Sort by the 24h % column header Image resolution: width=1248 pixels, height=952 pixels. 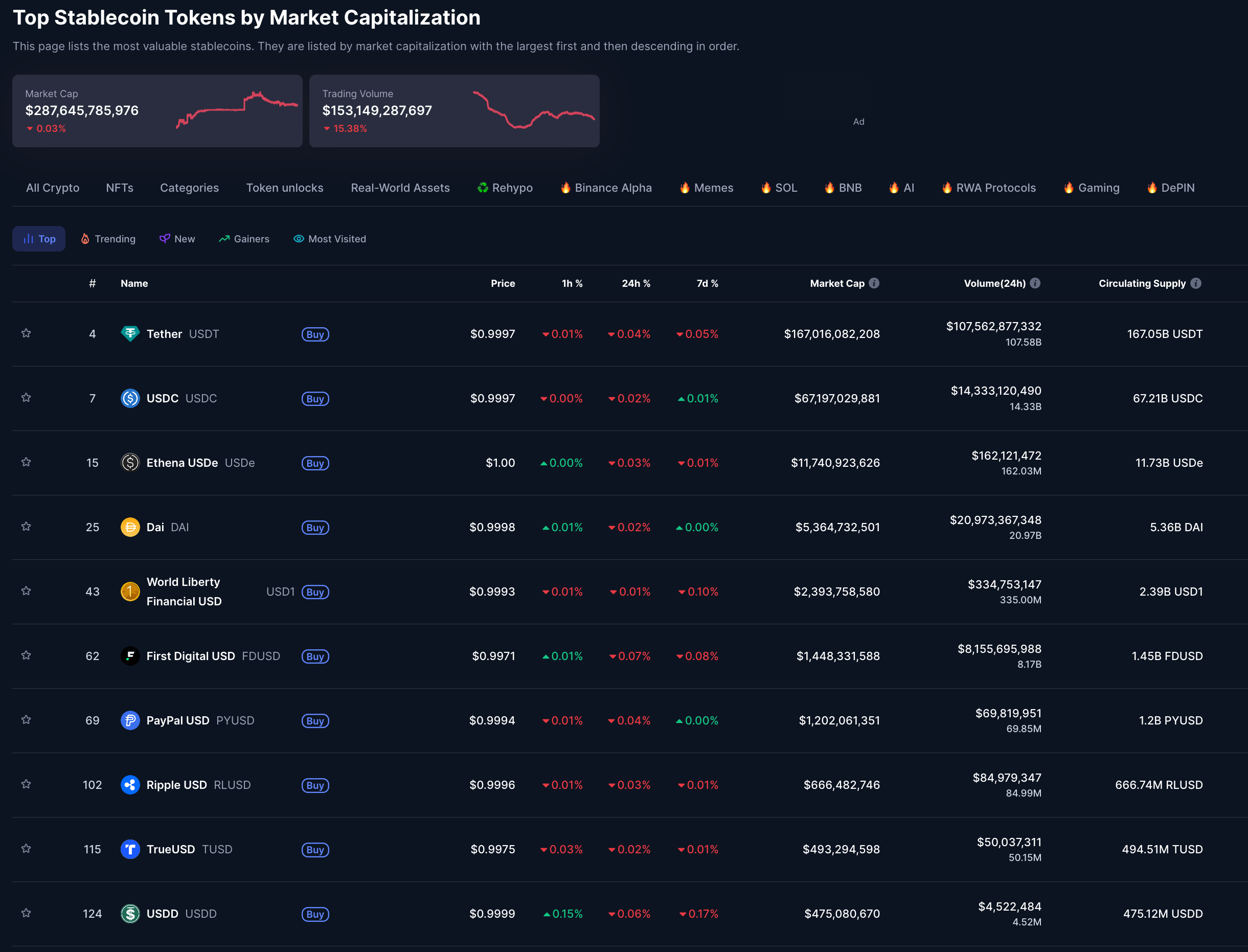point(636,283)
